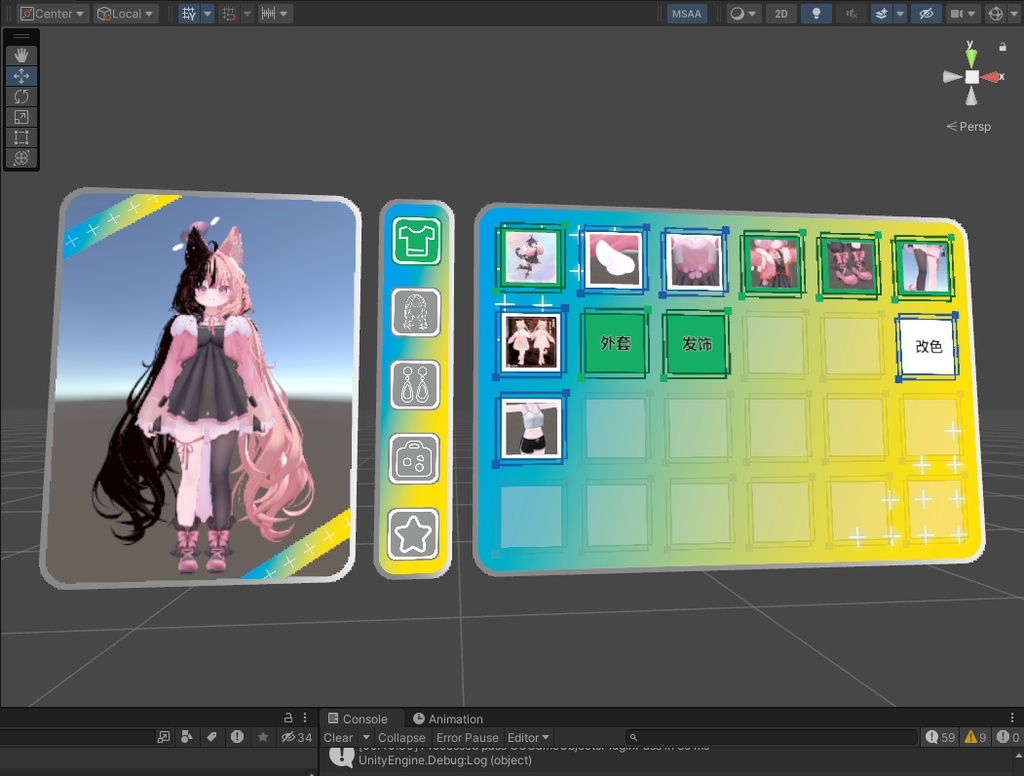This screenshot has width=1024, height=776.
Task: Click the green Y axis cone of gizmo
Action: click(971, 57)
